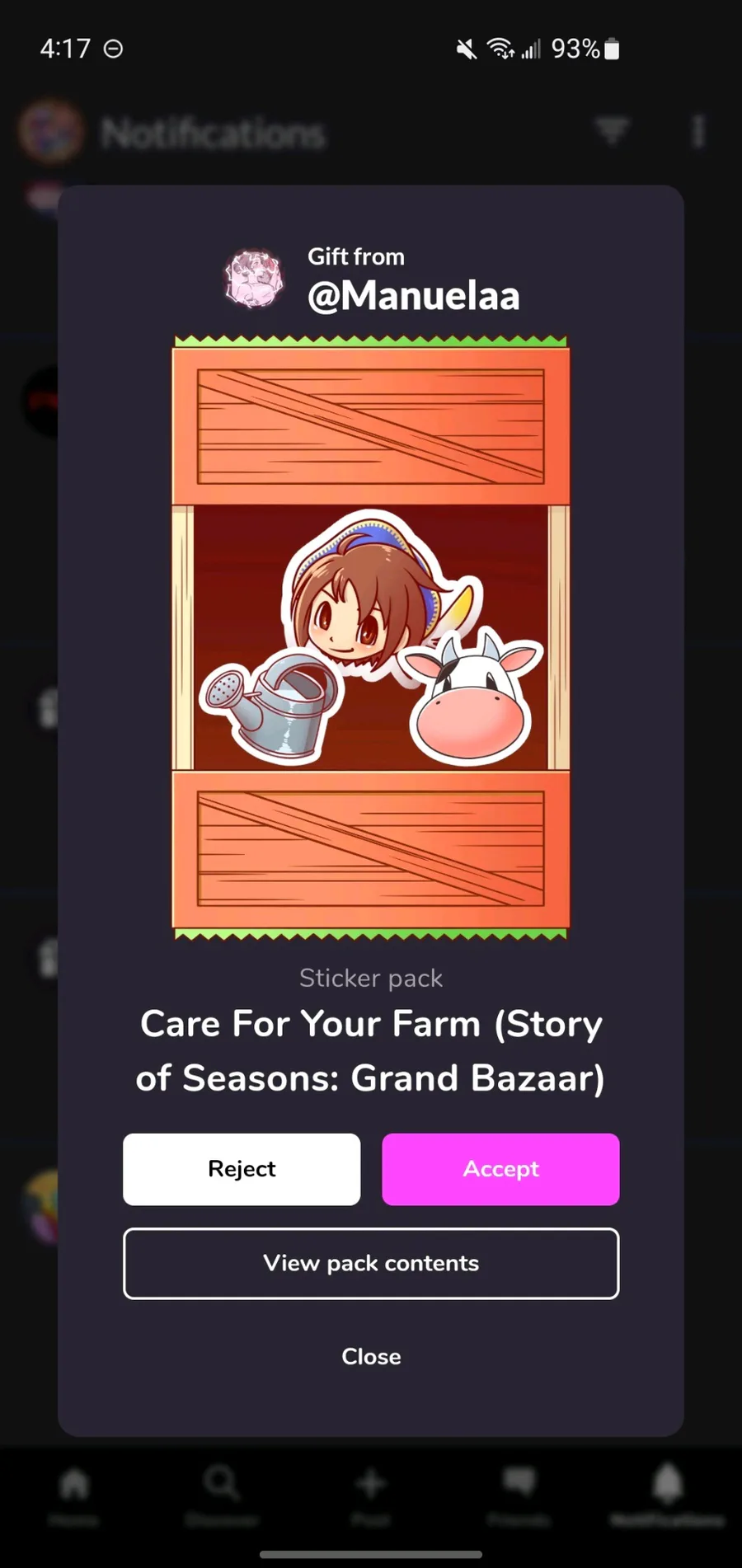Viewport: 742px width, 1568px height.
Task: Tap the sticker pack crate image
Action: tap(371, 637)
